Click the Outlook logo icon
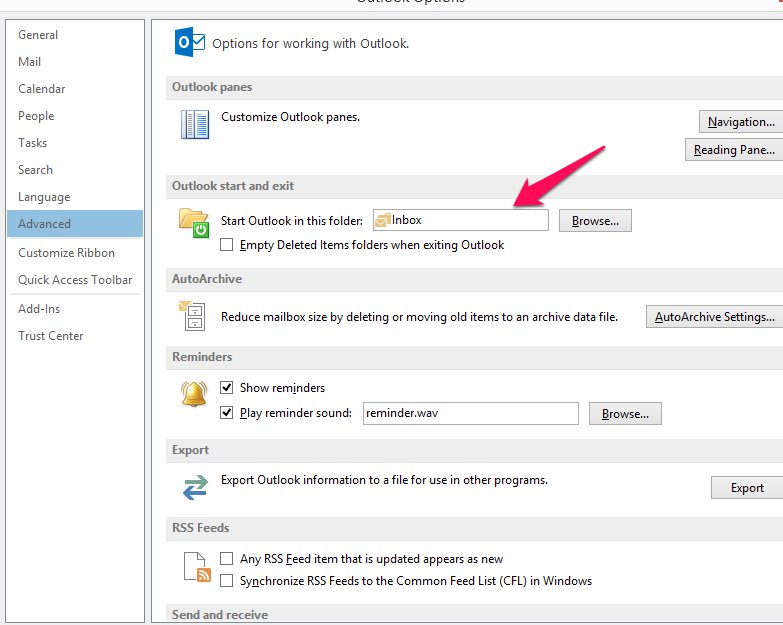 [189, 42]
